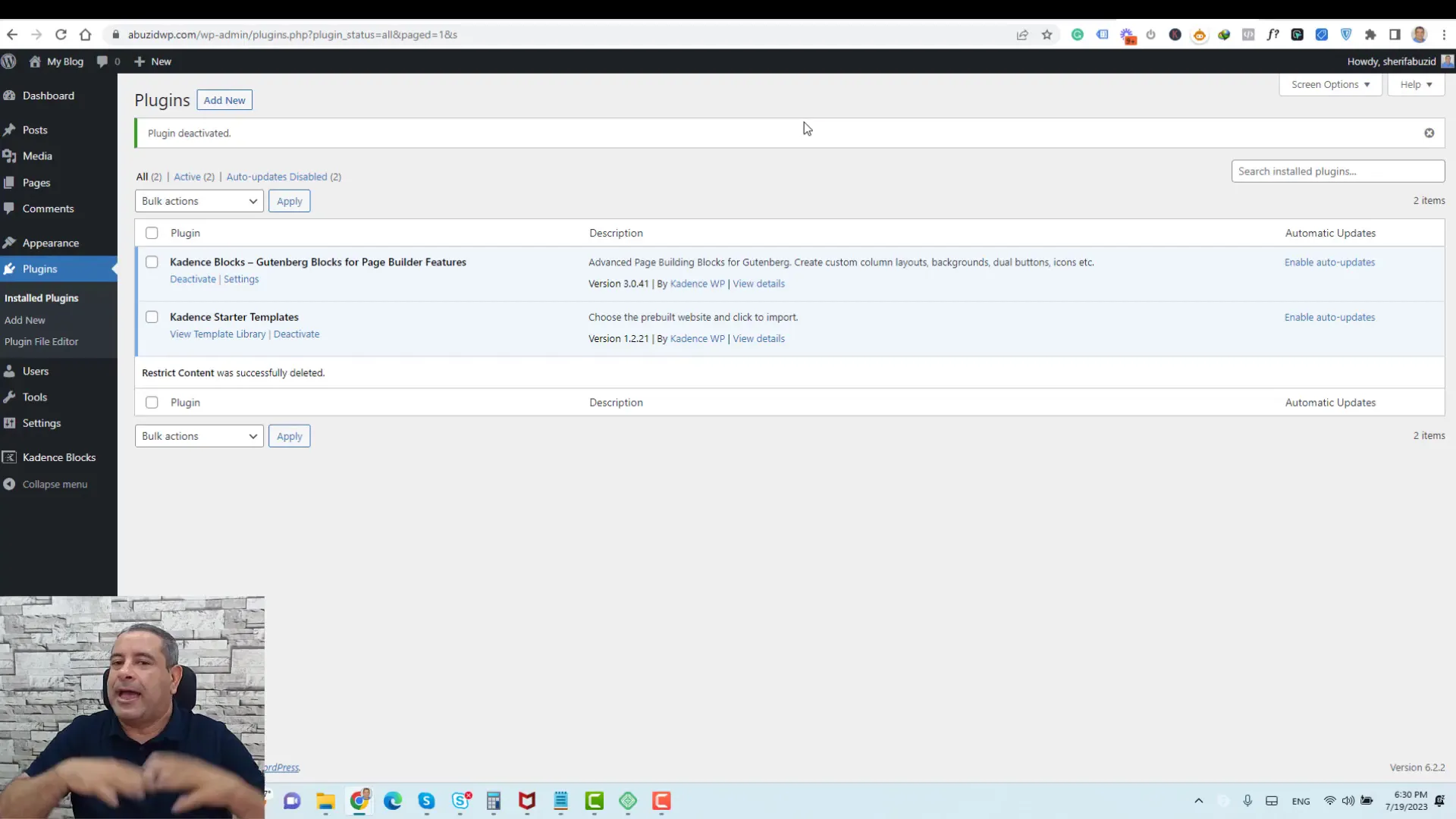Expand the second Bulk actions dropdown
This screenshot has width=1456, height=819.
(197, 435)
